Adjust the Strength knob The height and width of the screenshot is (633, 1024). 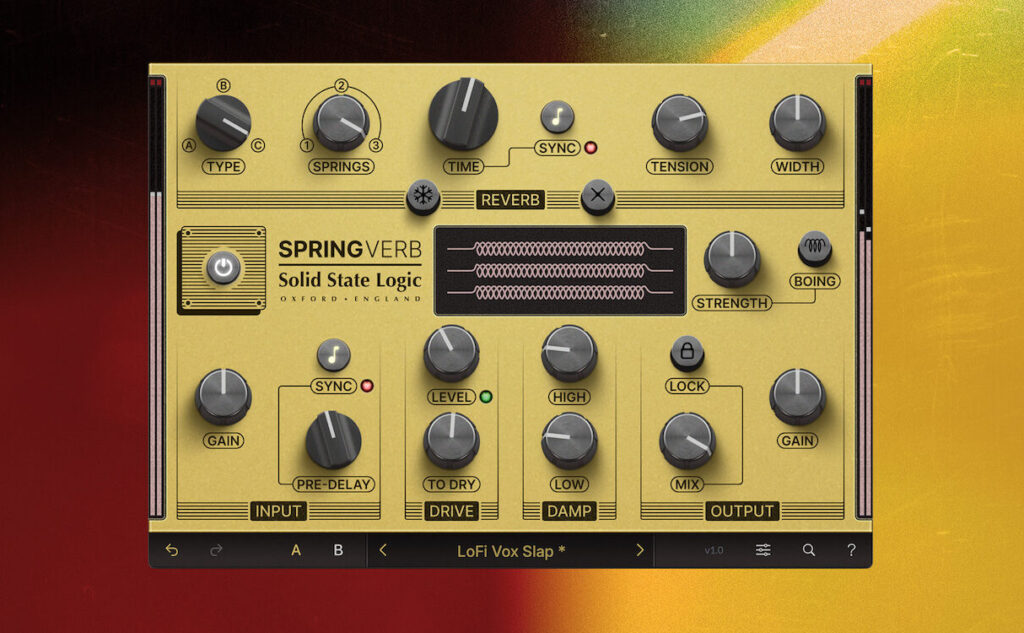coord(731,259)
